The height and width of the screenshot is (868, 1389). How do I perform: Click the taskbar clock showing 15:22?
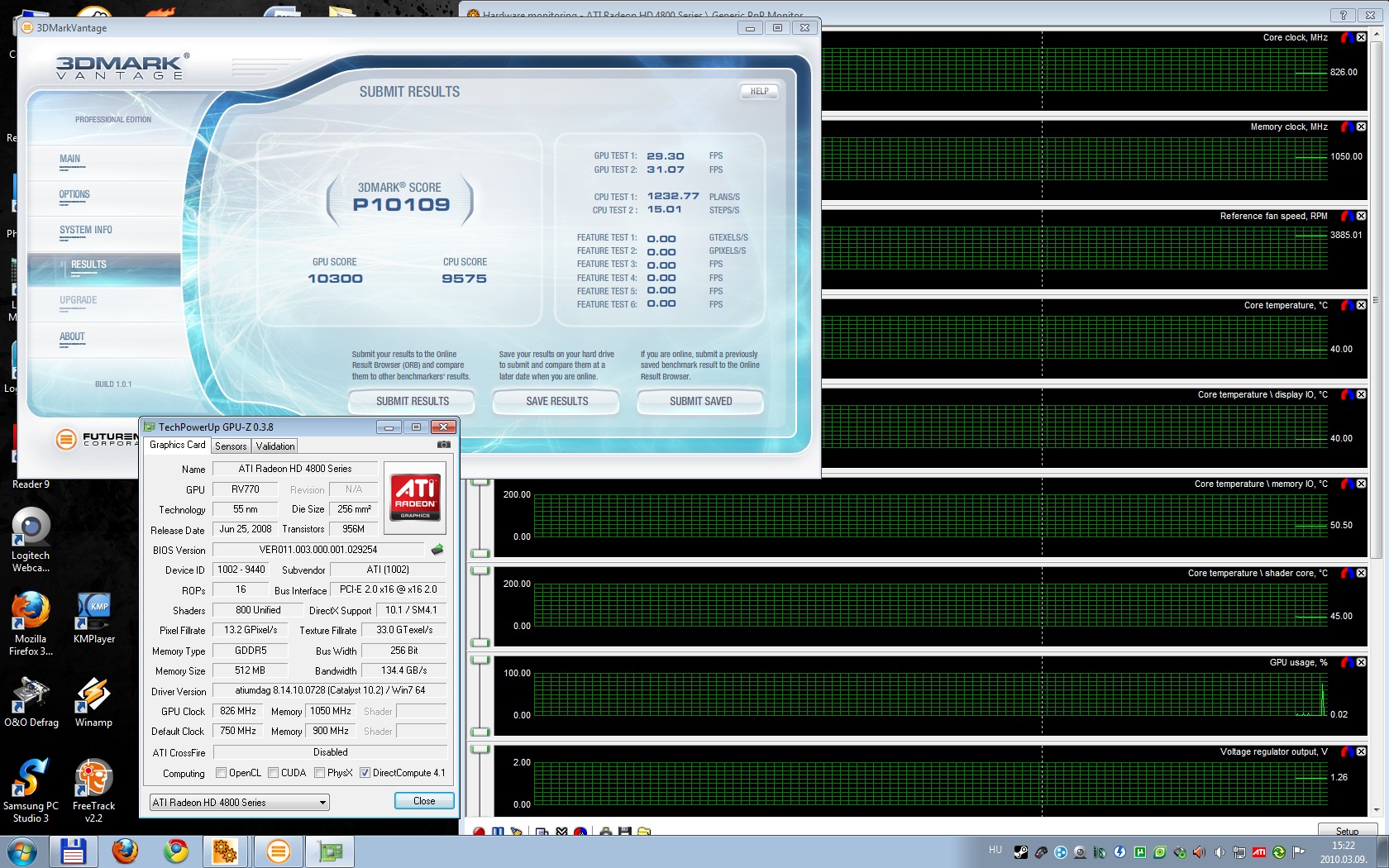pyautogui.click(x=1343, y=852)
